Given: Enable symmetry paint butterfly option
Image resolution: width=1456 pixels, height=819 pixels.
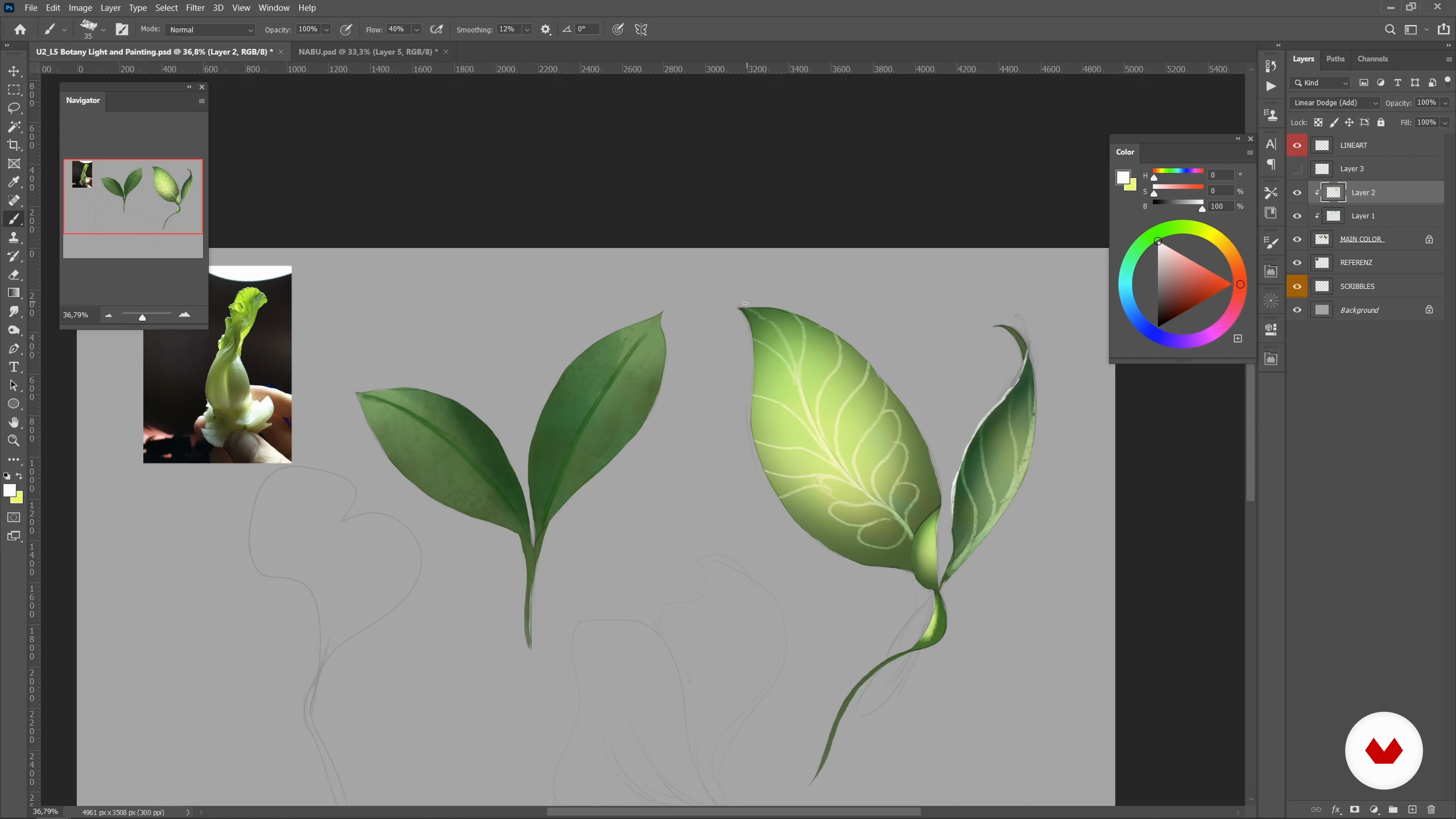Looking at the screenshot, I should pos(641,30).
